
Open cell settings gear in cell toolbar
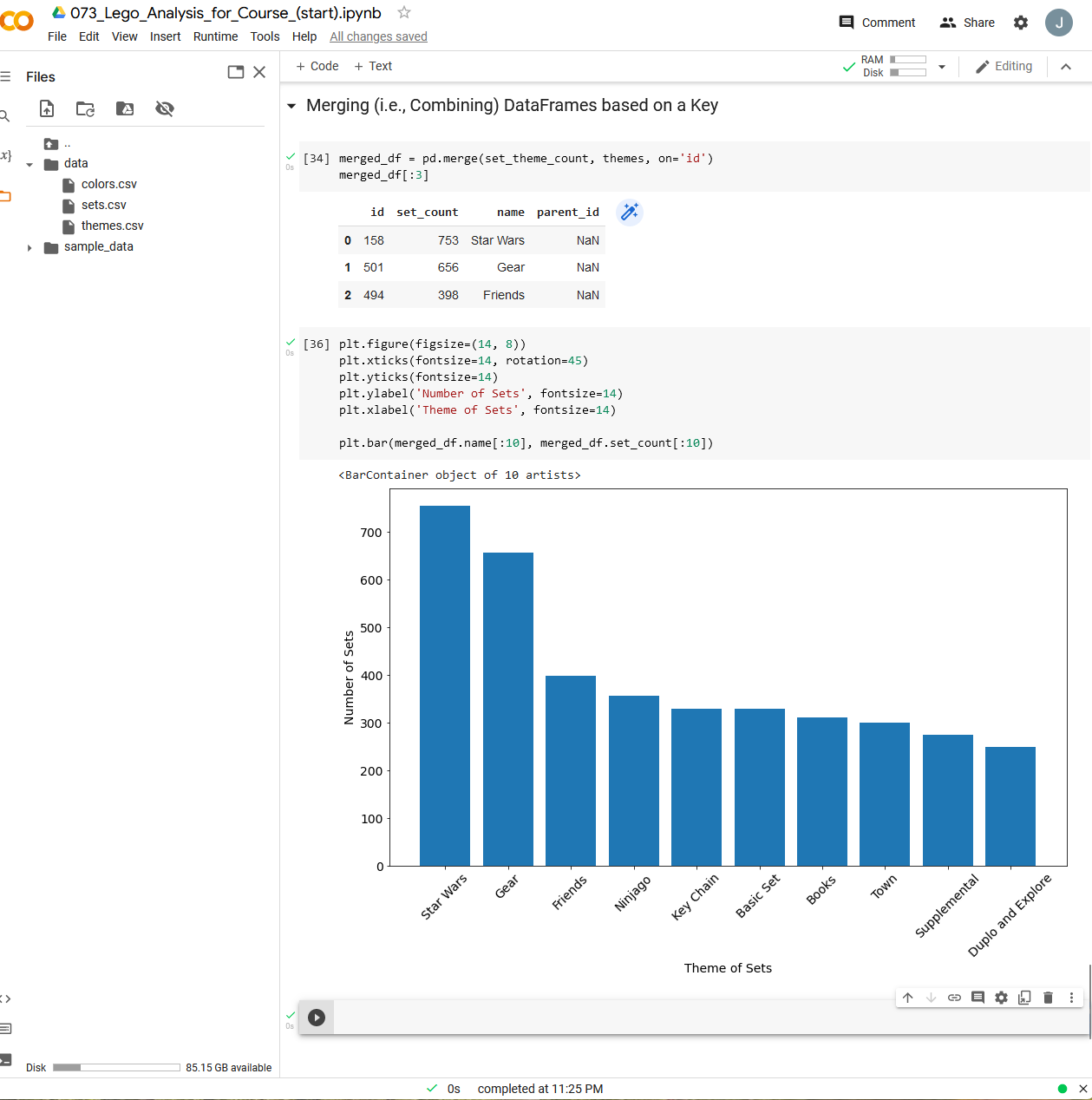pyautogui.click(x=1001, y=998)
